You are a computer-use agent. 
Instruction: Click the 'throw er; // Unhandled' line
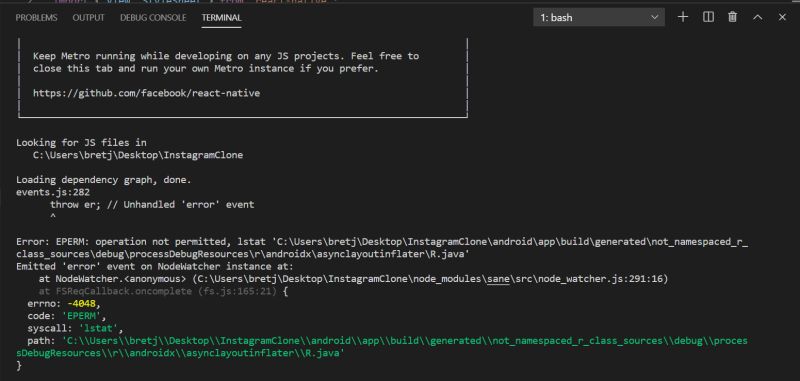152,205
